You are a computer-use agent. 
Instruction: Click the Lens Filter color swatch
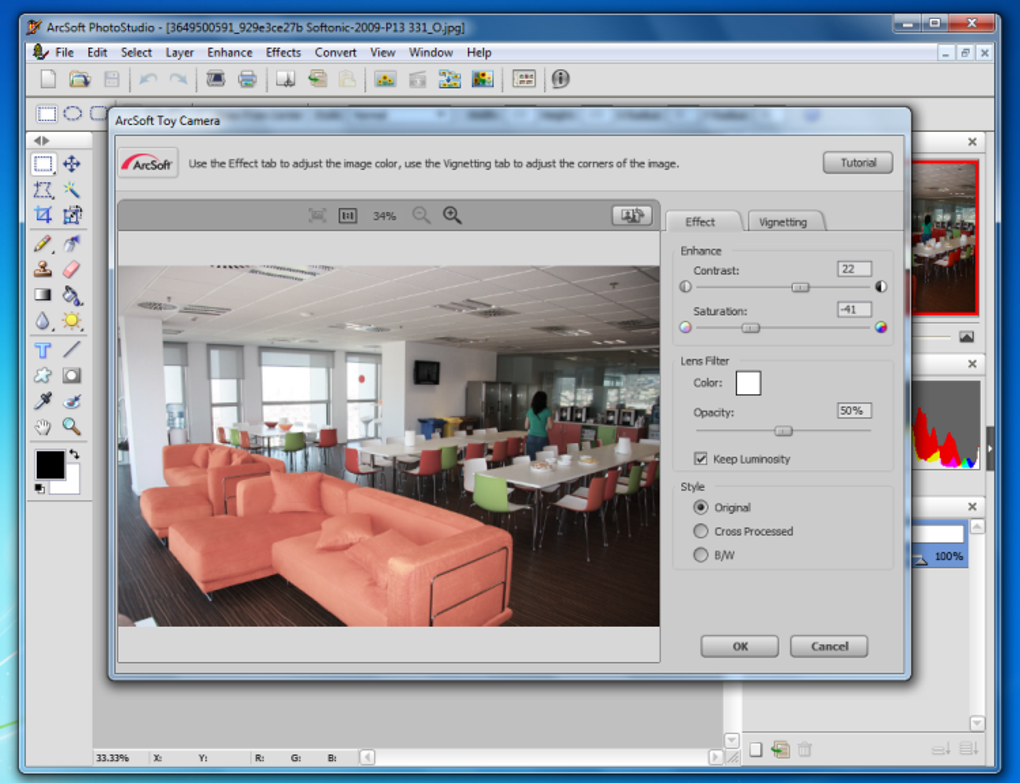point(748,383)
